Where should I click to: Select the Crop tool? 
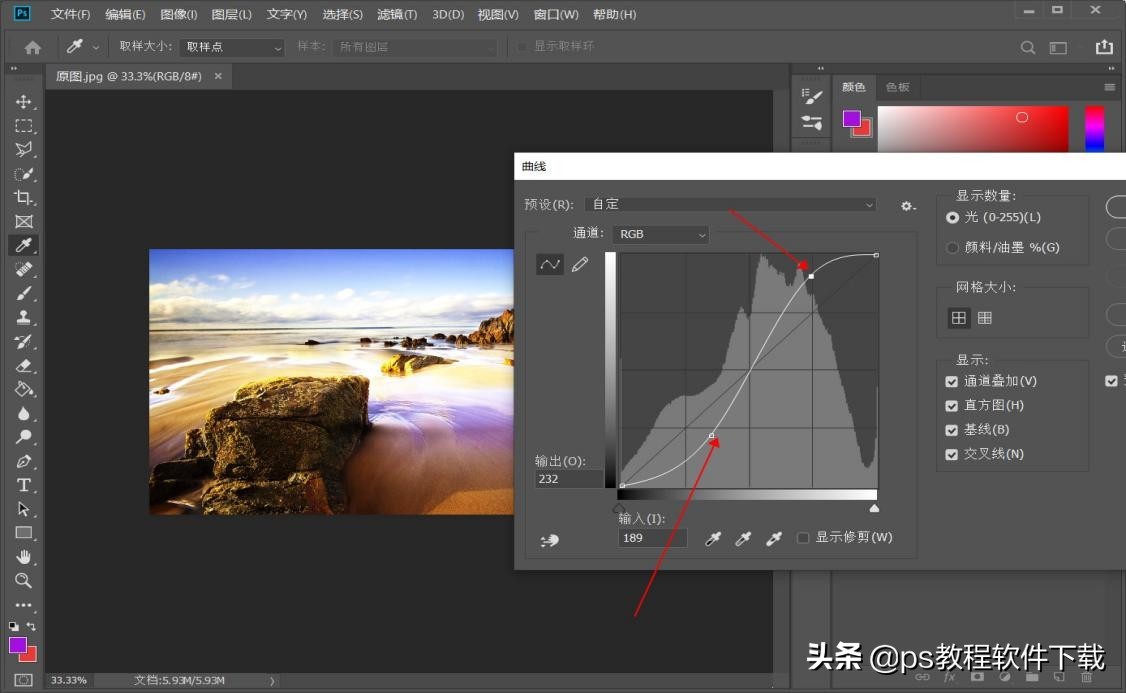point(24,197)
